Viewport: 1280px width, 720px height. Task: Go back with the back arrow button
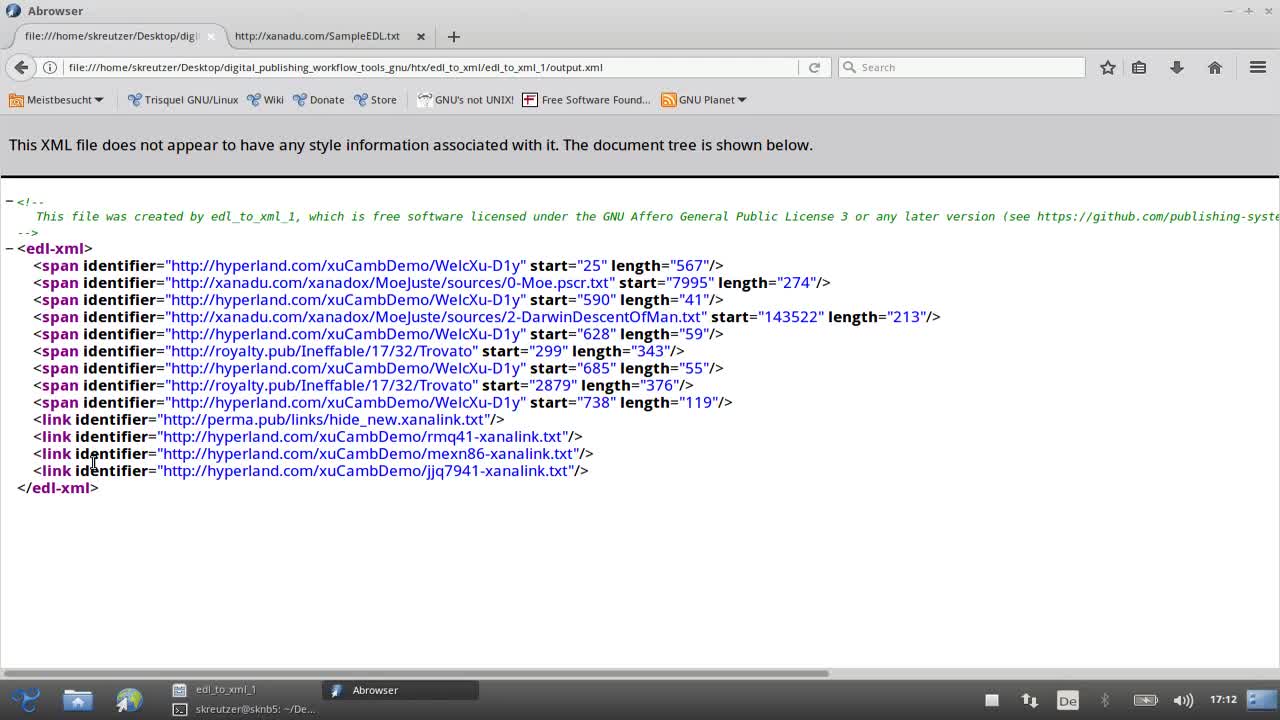(21, 67)
